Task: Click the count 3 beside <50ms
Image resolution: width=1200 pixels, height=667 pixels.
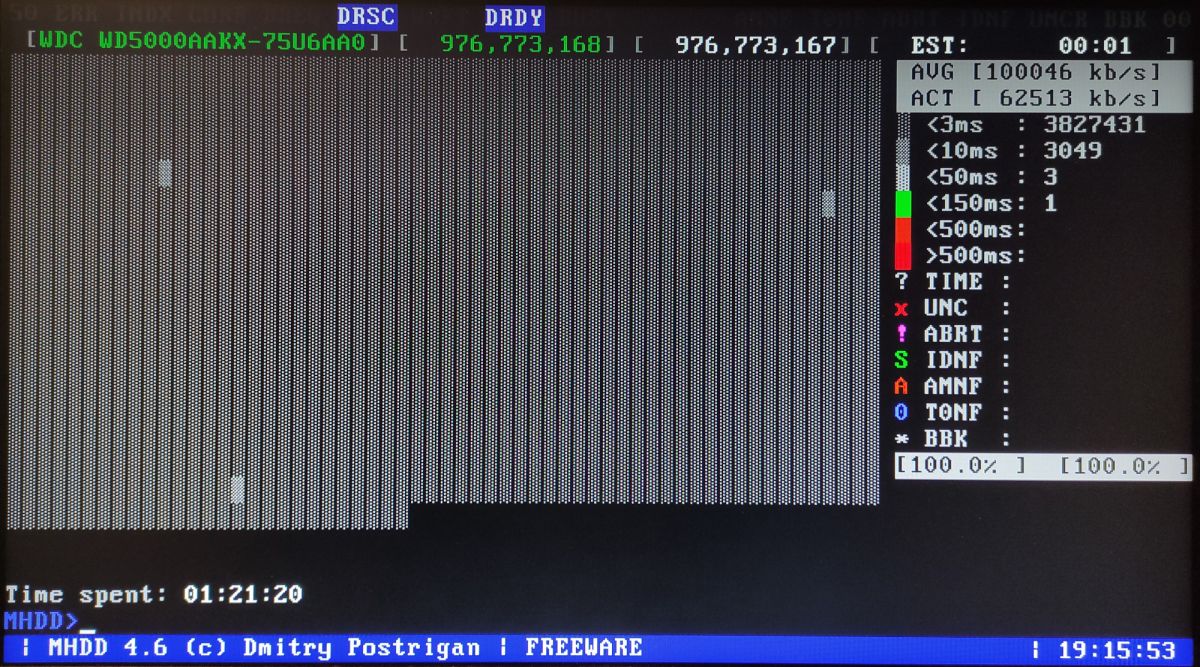Action: (x=1050, y=177)
